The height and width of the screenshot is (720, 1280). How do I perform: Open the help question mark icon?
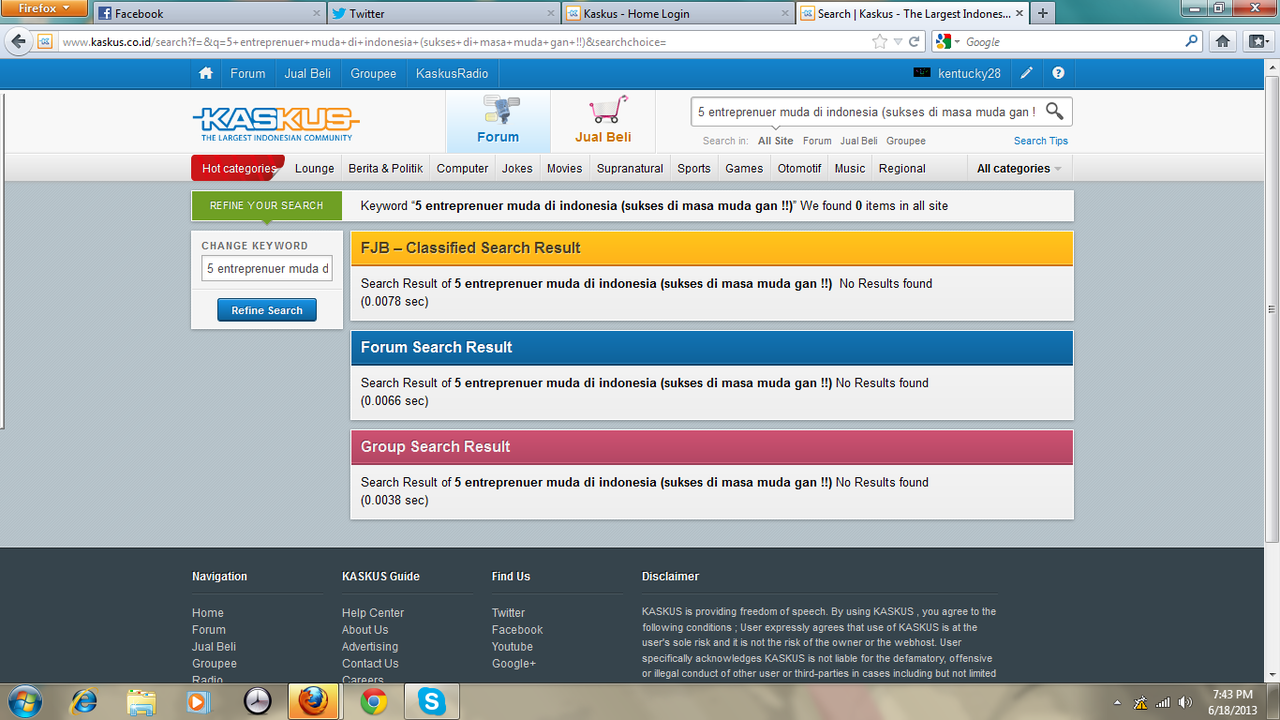coord(1058,73)
